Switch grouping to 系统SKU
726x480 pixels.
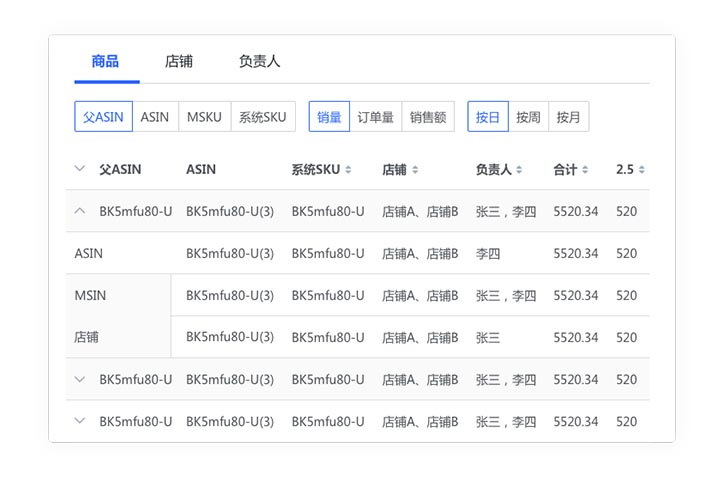pyautogui.click(x=262, y=117)
